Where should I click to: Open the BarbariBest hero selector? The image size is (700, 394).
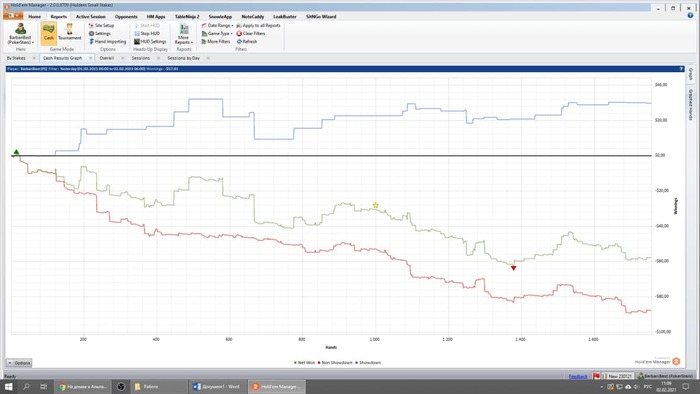point(21,33)
